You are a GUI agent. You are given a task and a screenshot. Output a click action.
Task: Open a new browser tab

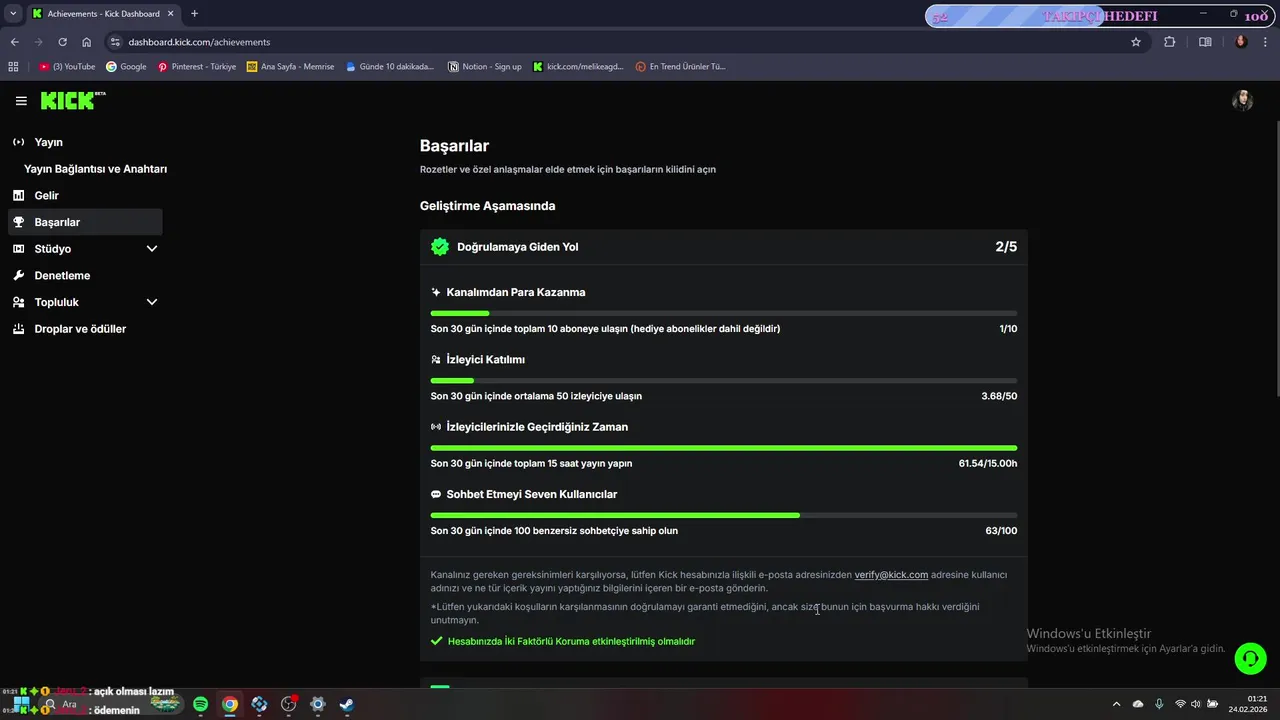pos(194,14)
